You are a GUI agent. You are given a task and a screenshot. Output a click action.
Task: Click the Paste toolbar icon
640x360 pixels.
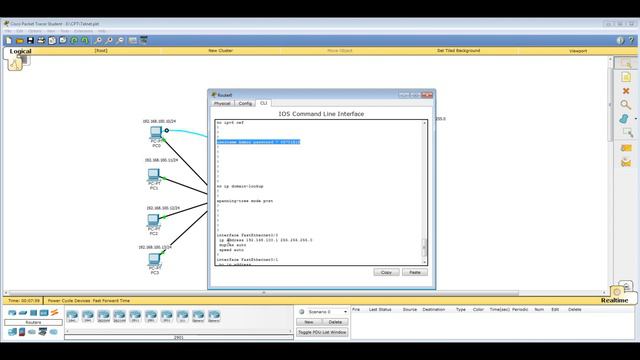coord(63,40)
